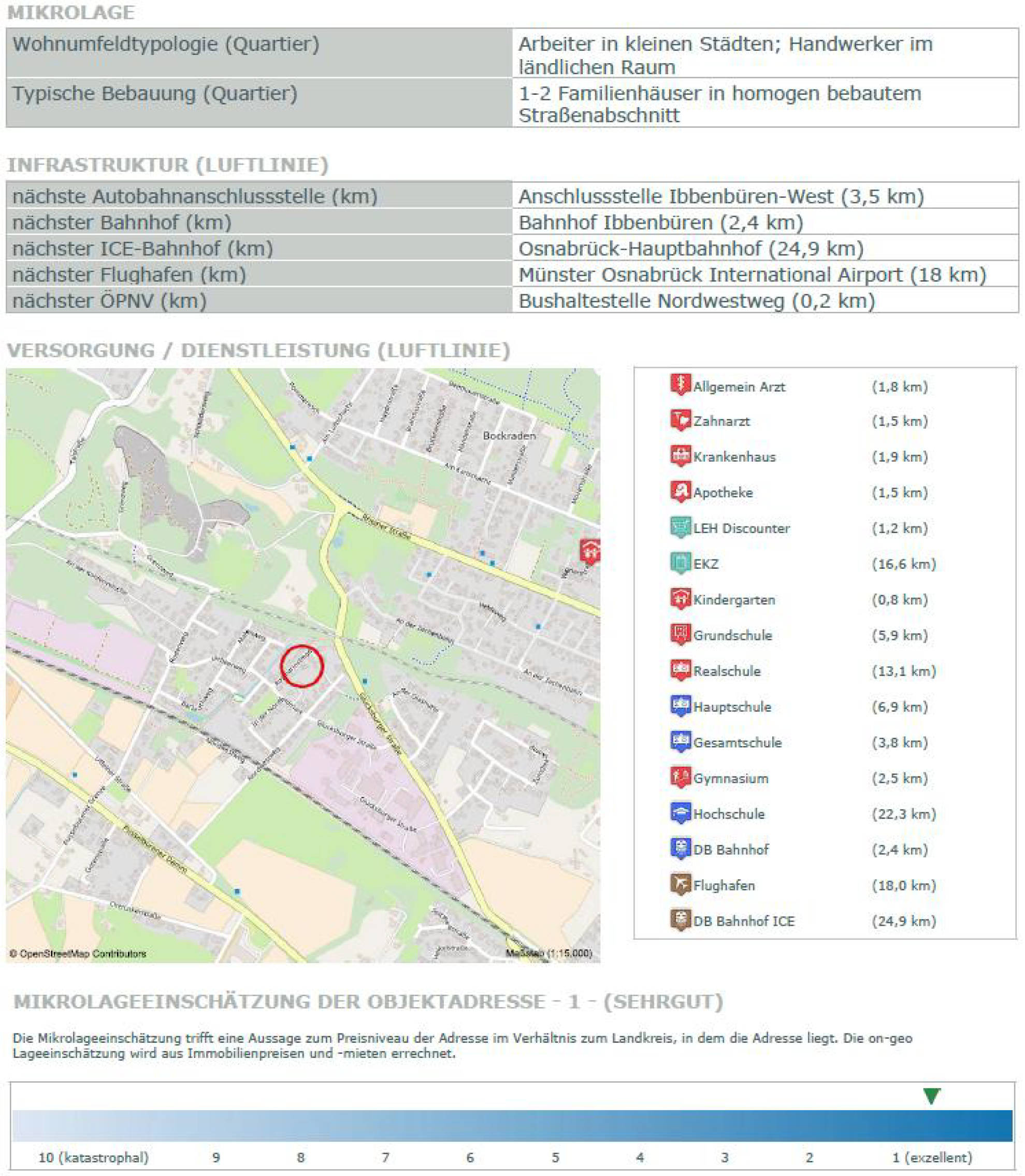Click the Gymnasium legend icon
Screen dimensions: 1025x1176
click(680, 778)
